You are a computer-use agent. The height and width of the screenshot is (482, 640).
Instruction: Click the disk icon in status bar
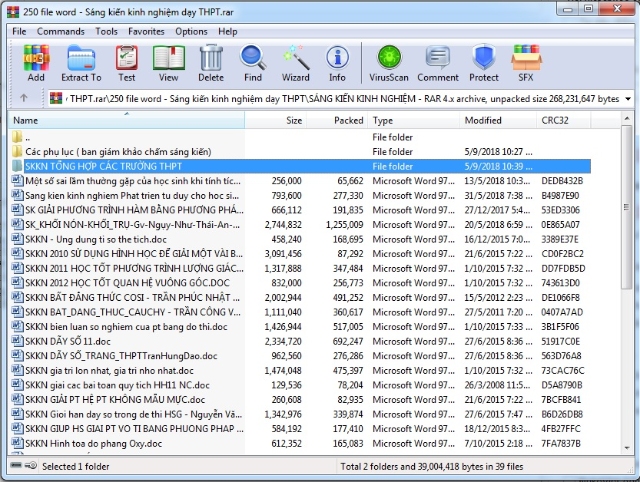[16, 466]
